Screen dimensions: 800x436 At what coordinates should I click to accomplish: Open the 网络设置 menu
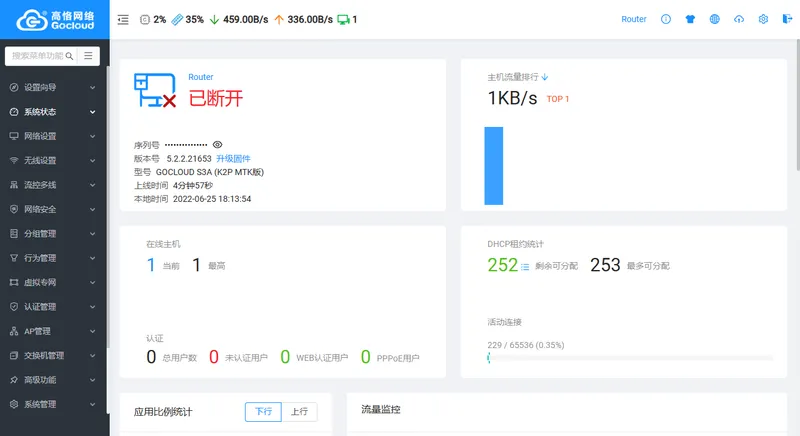[x=53, y=136]
